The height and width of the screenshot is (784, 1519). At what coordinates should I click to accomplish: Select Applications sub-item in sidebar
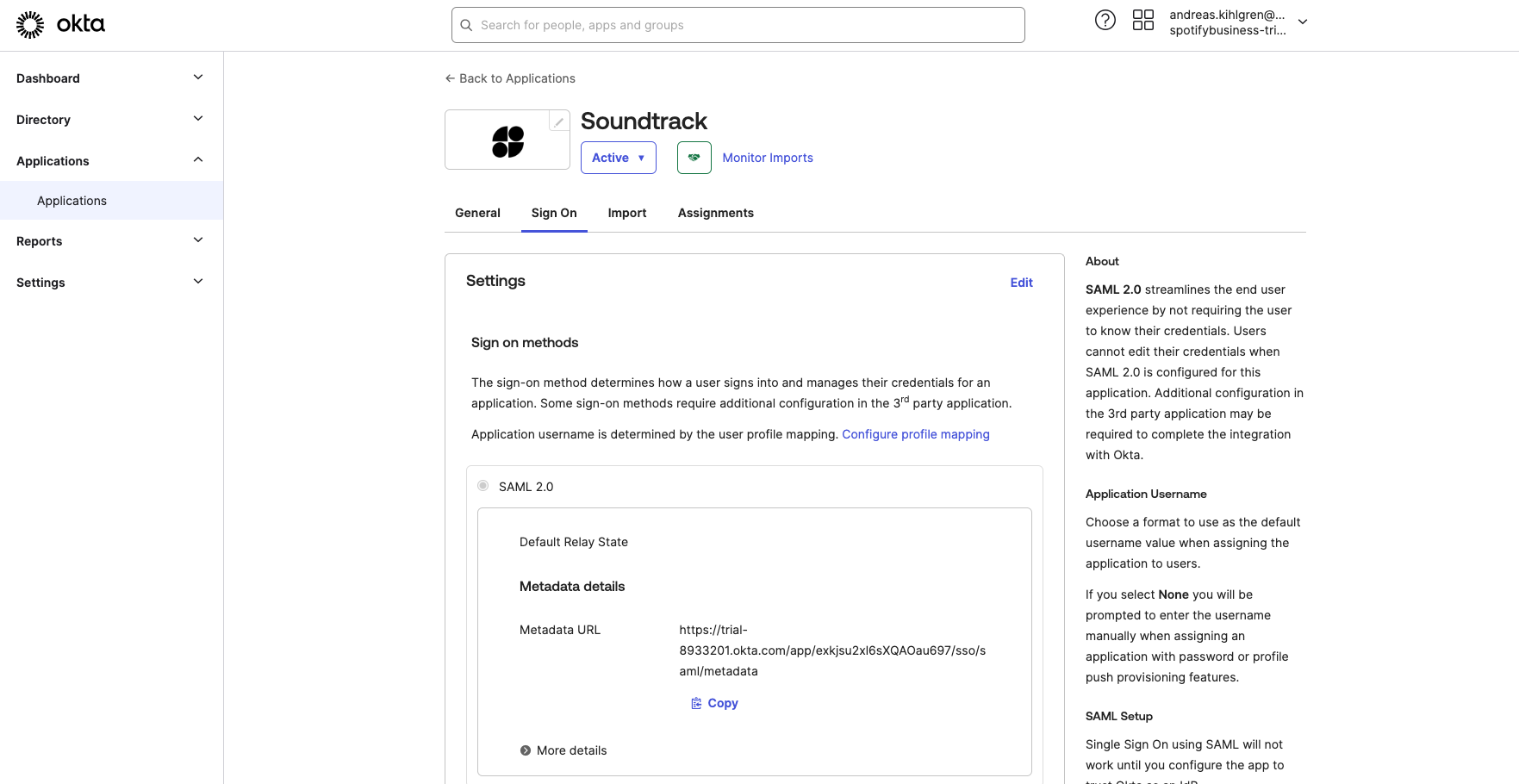[x=111, y=201]
